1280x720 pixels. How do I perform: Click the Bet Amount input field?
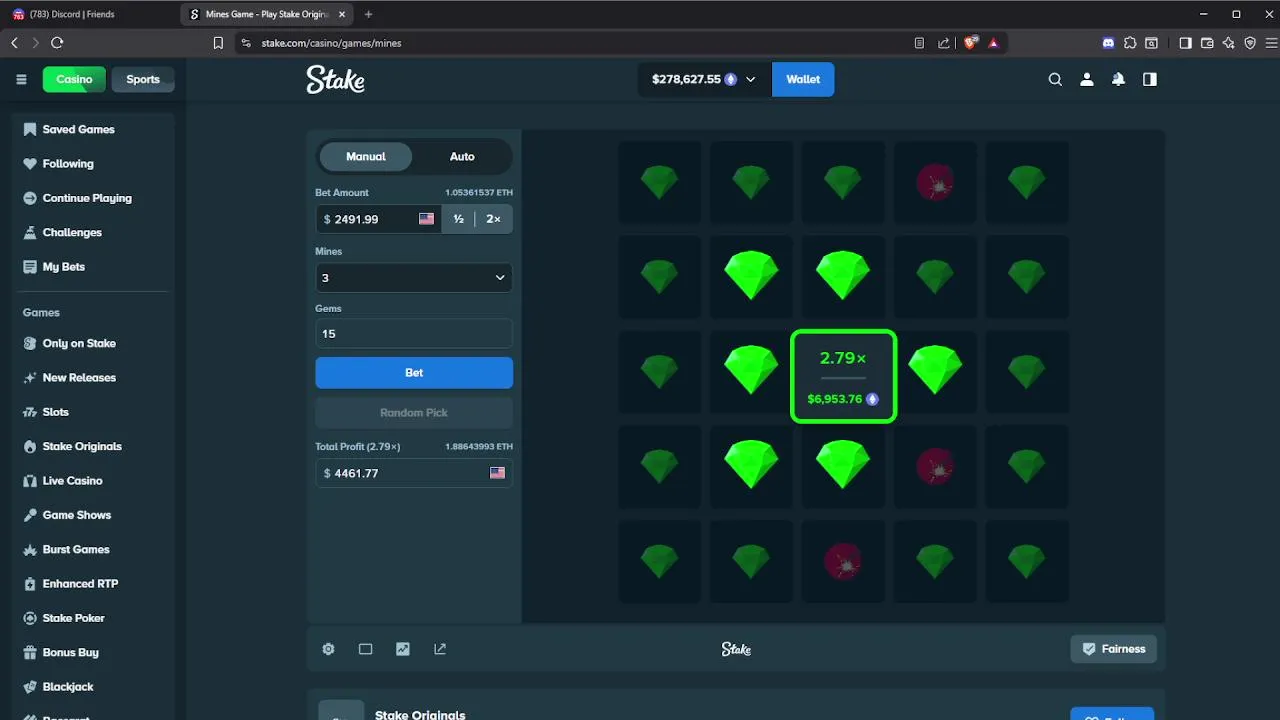click(378, 219)
